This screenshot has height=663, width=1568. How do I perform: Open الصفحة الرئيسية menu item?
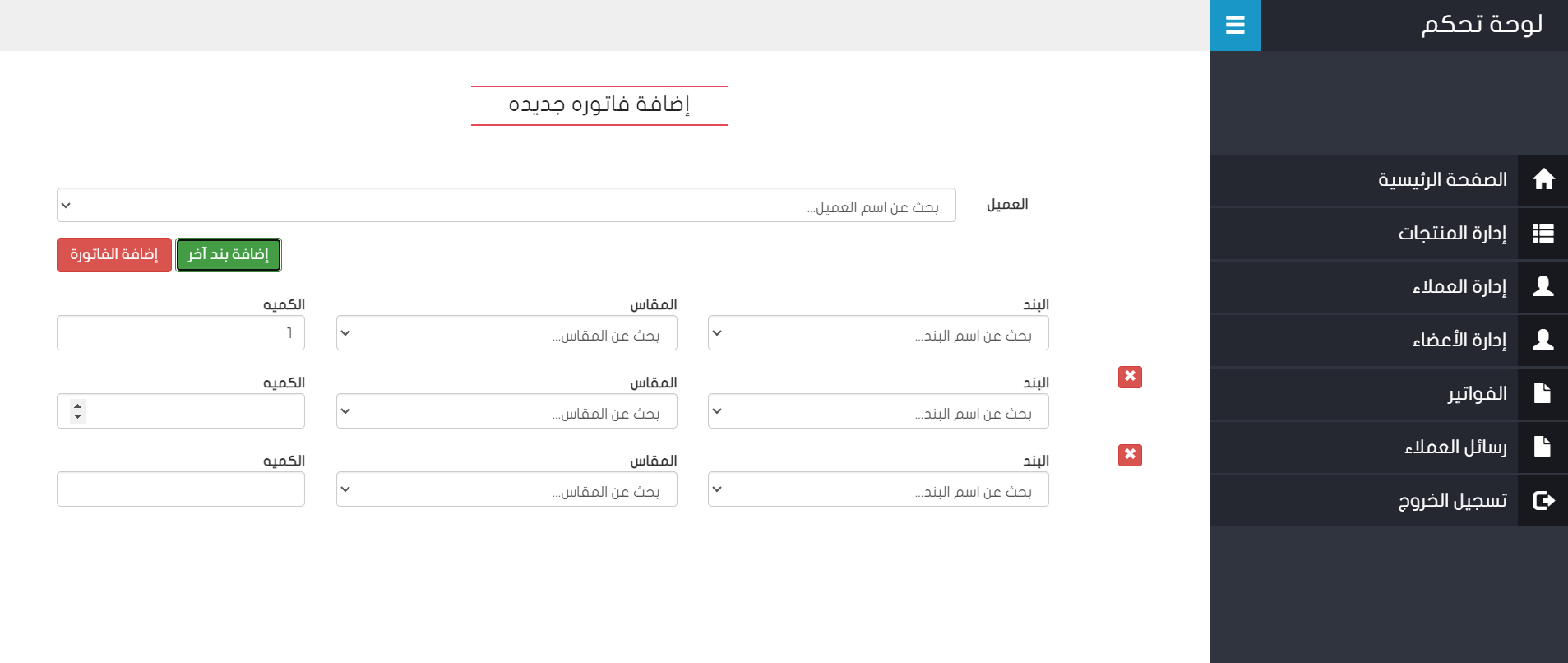pos(1389,179)
